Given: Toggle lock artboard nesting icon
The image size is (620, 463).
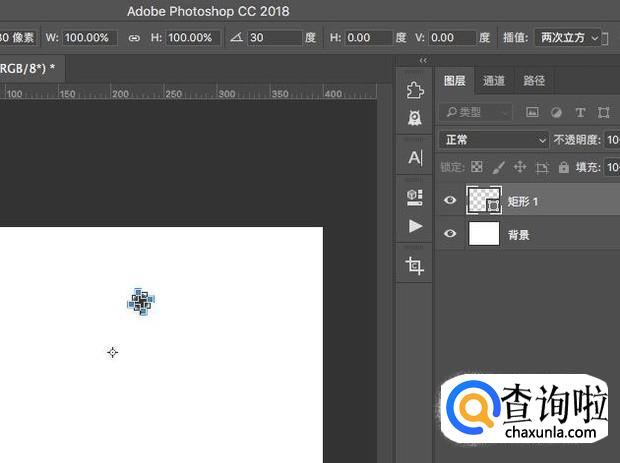Looking at the screenshot, I should pos(542,168).
